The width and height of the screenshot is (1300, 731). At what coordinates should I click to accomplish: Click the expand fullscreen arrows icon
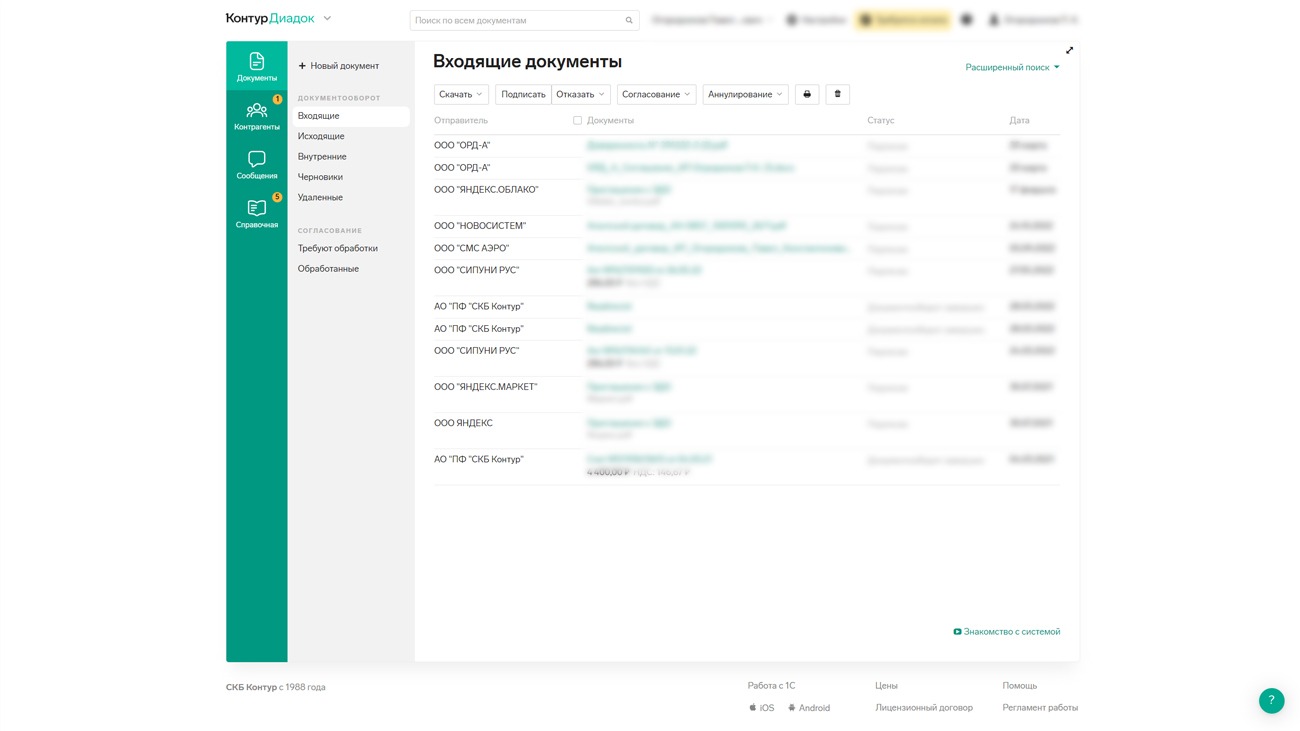(x=1069, y=50)
